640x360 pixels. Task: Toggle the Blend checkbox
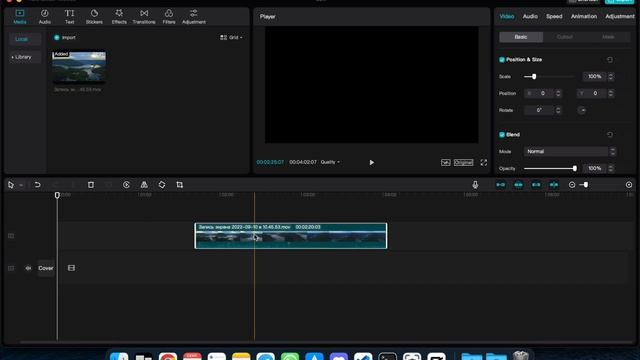[502, 135]
